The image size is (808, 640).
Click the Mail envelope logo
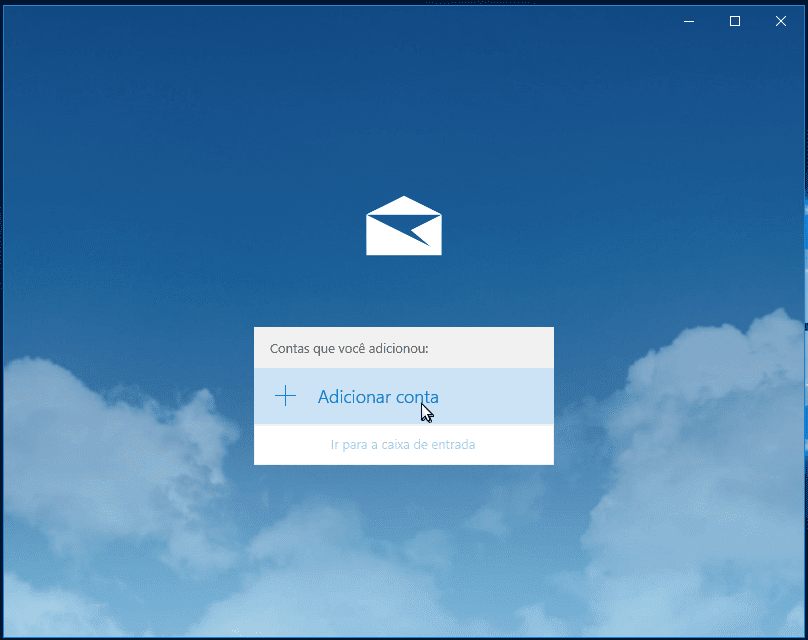[403, 226]
